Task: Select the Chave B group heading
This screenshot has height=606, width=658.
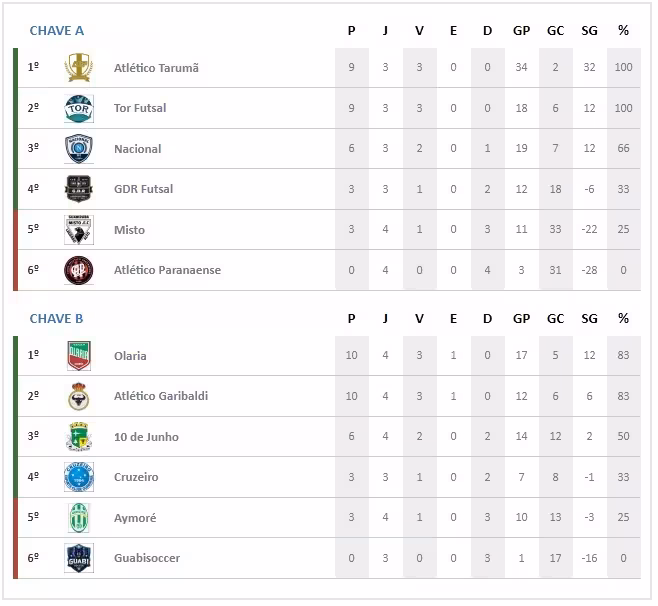Action: pyautogui.click(x=57, y=319)
